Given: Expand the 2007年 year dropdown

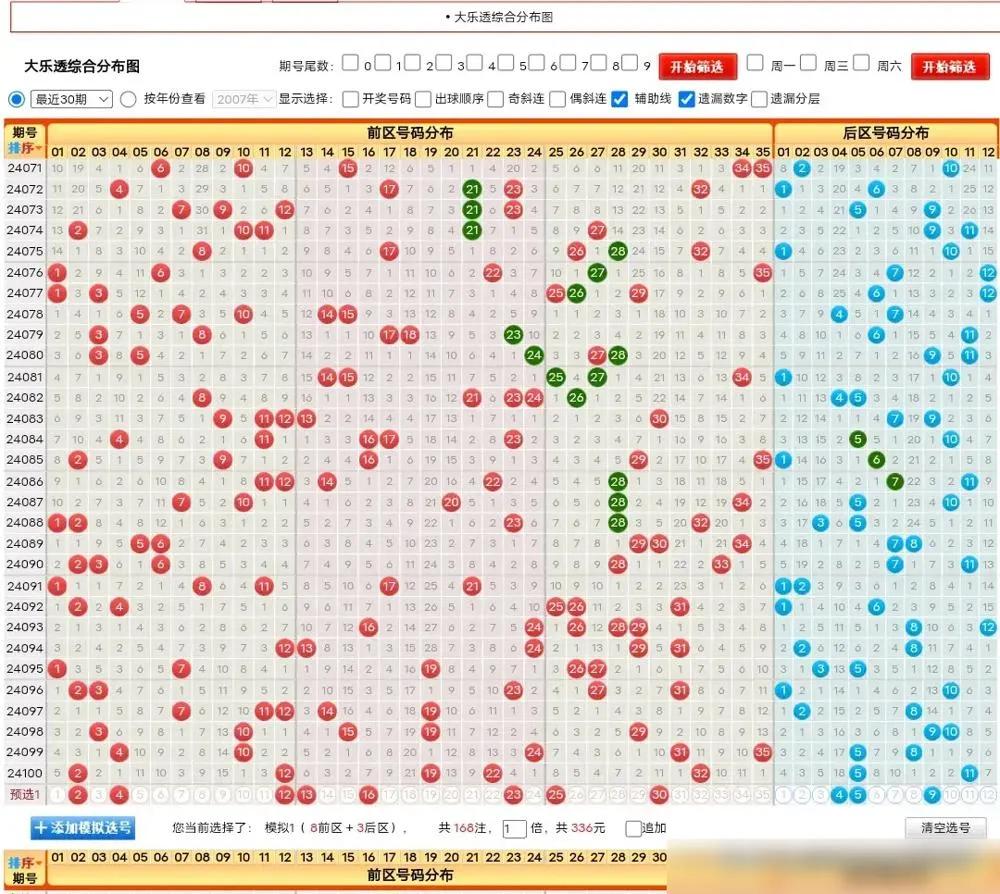Looking at the screenshot, I should pos(243,99).
